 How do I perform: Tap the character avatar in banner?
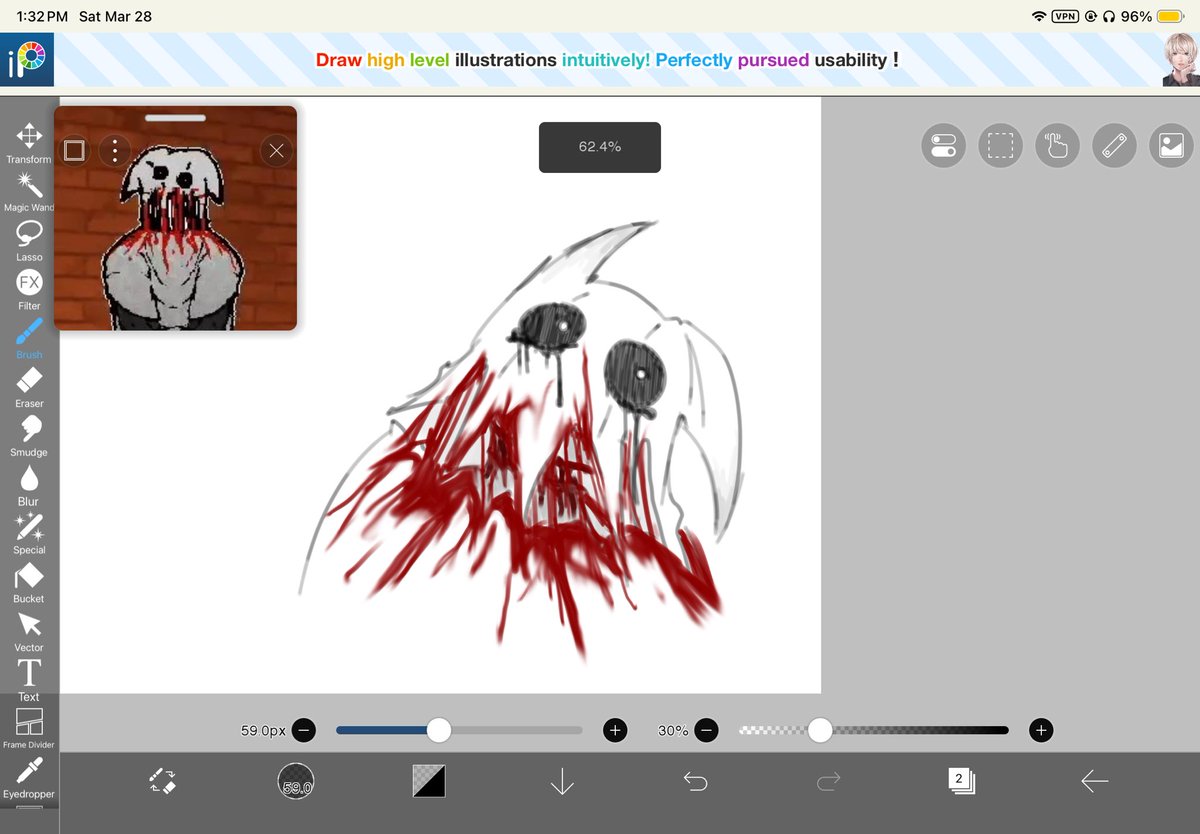1180,60
